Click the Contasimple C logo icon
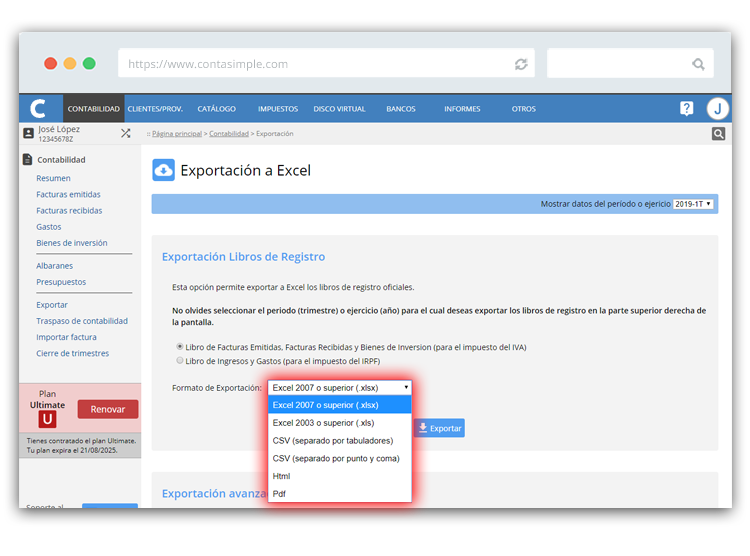Screen dimensions: 750x556 point(38,109)
